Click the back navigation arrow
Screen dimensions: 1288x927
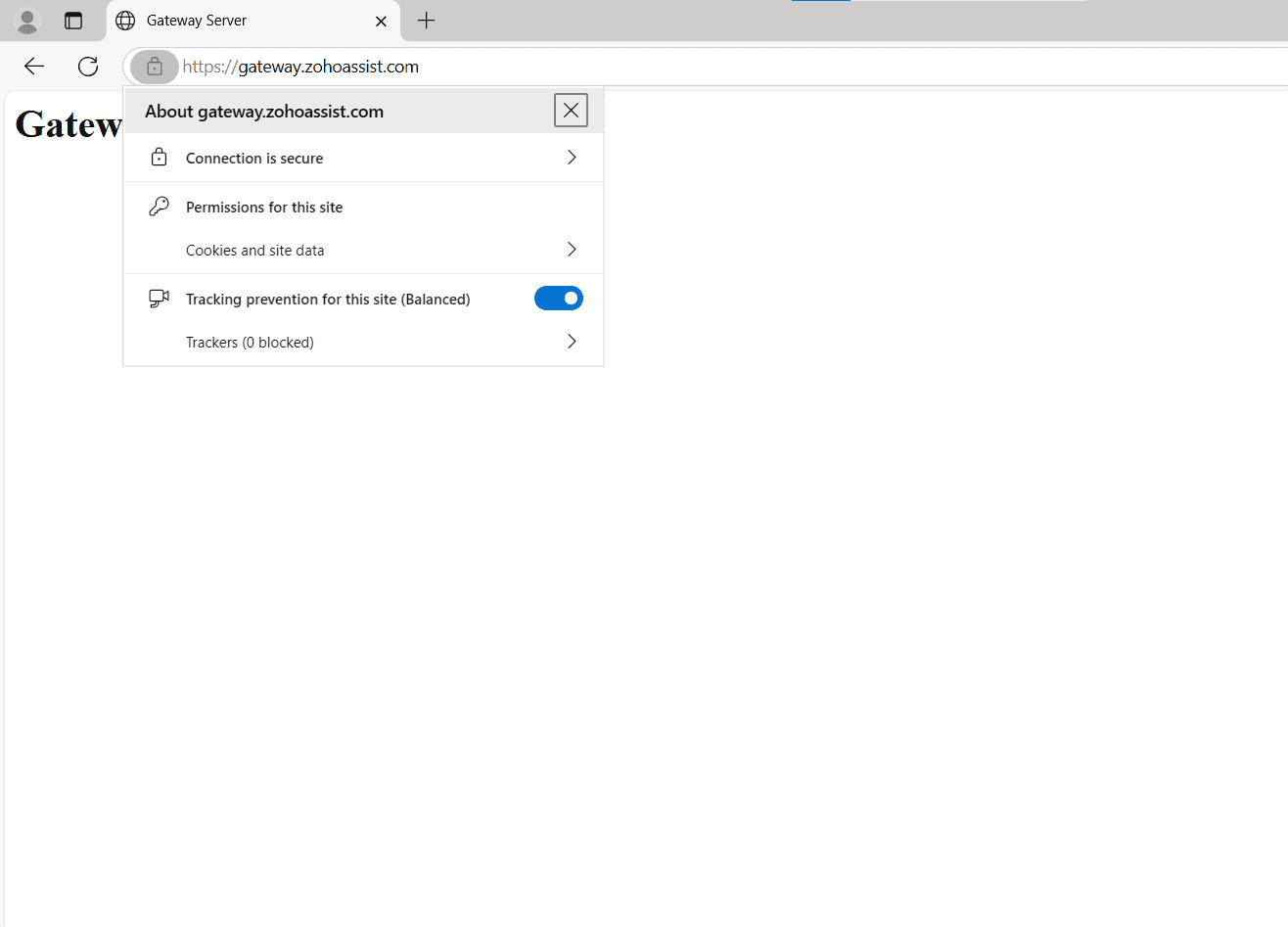click(x=33, y=67)
